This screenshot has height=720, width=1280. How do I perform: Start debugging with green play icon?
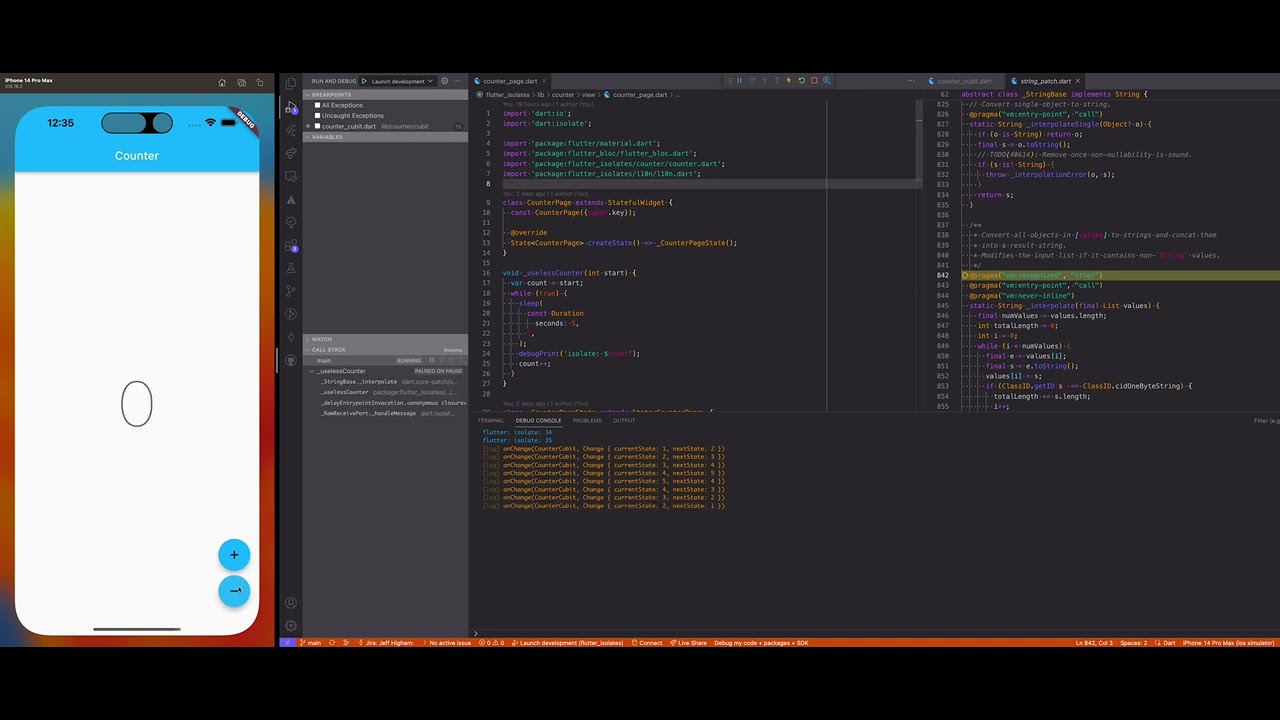[364, 81]
